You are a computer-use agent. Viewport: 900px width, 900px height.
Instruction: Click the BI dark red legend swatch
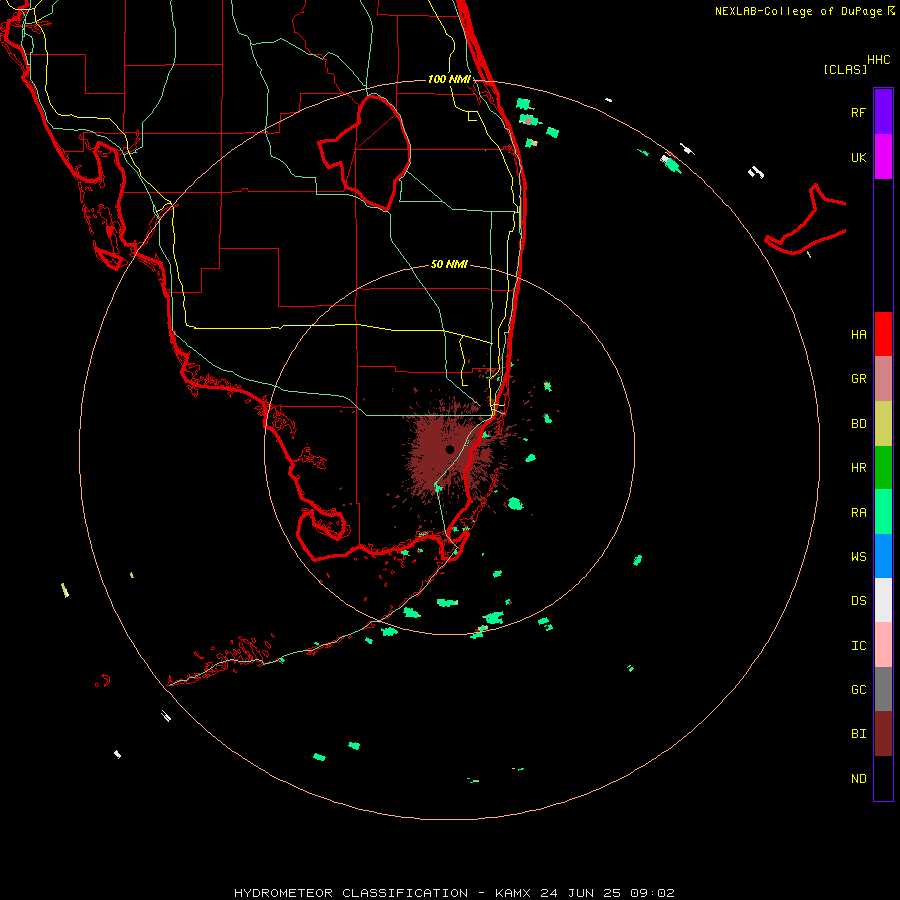tap(883, 734)
